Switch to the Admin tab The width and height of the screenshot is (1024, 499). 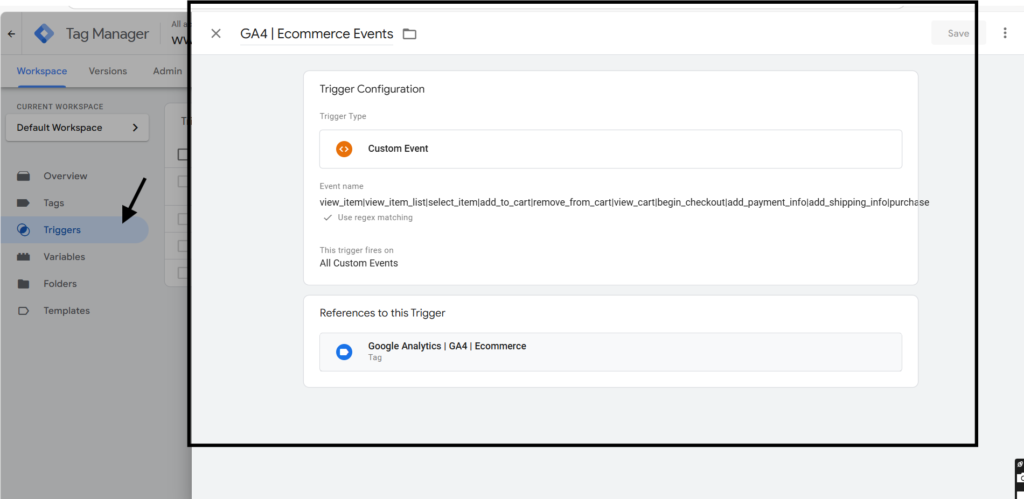click(167, 71)
